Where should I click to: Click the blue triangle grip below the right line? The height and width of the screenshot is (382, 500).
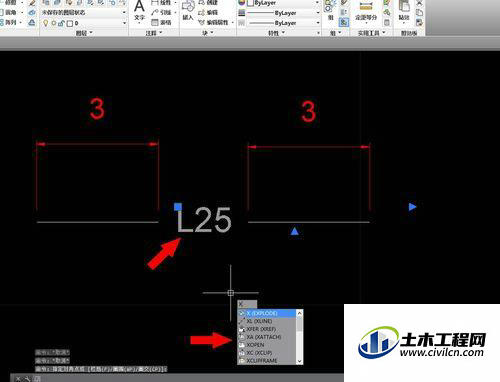click(x=294, y=231)
